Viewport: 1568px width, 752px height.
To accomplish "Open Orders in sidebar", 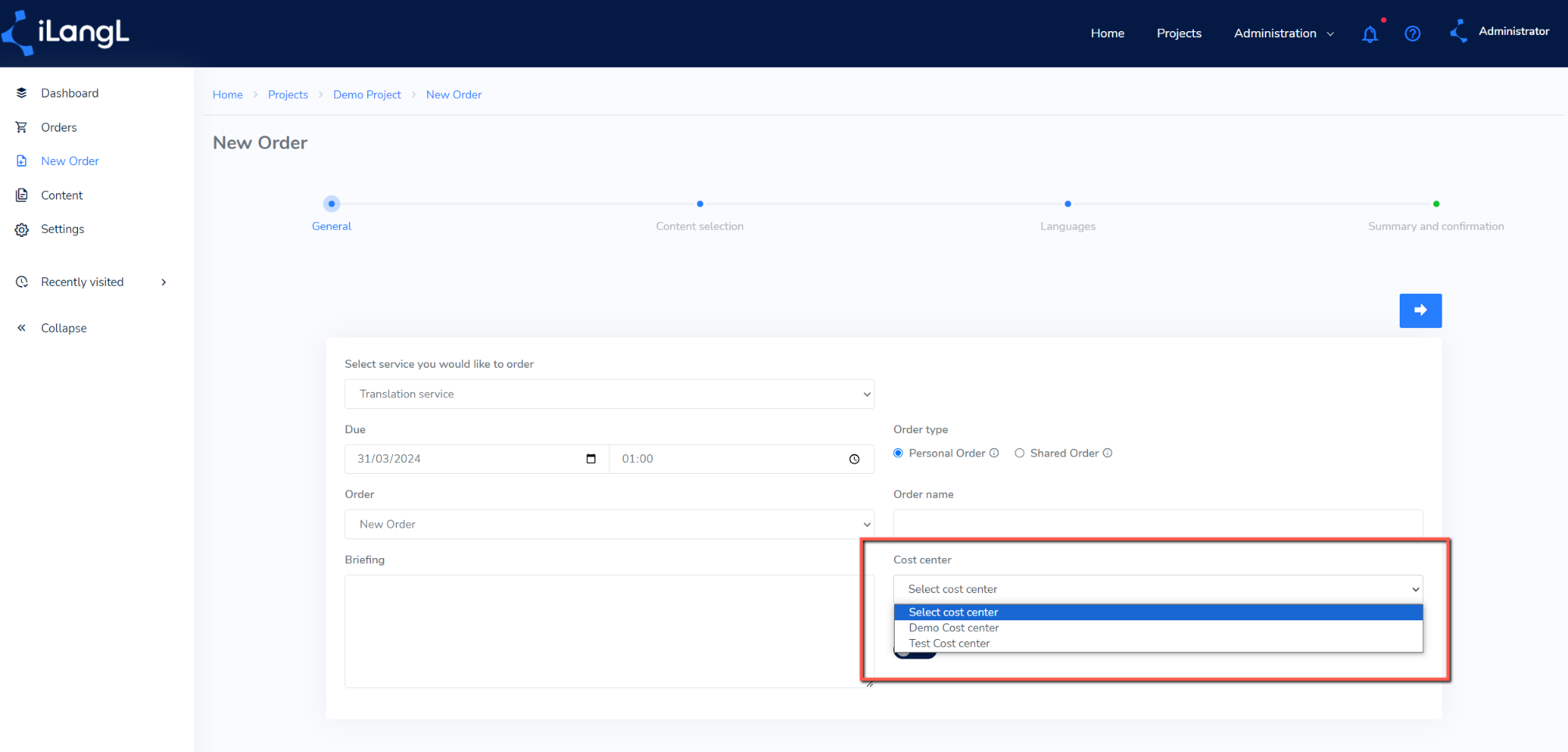I will (59, 127).
